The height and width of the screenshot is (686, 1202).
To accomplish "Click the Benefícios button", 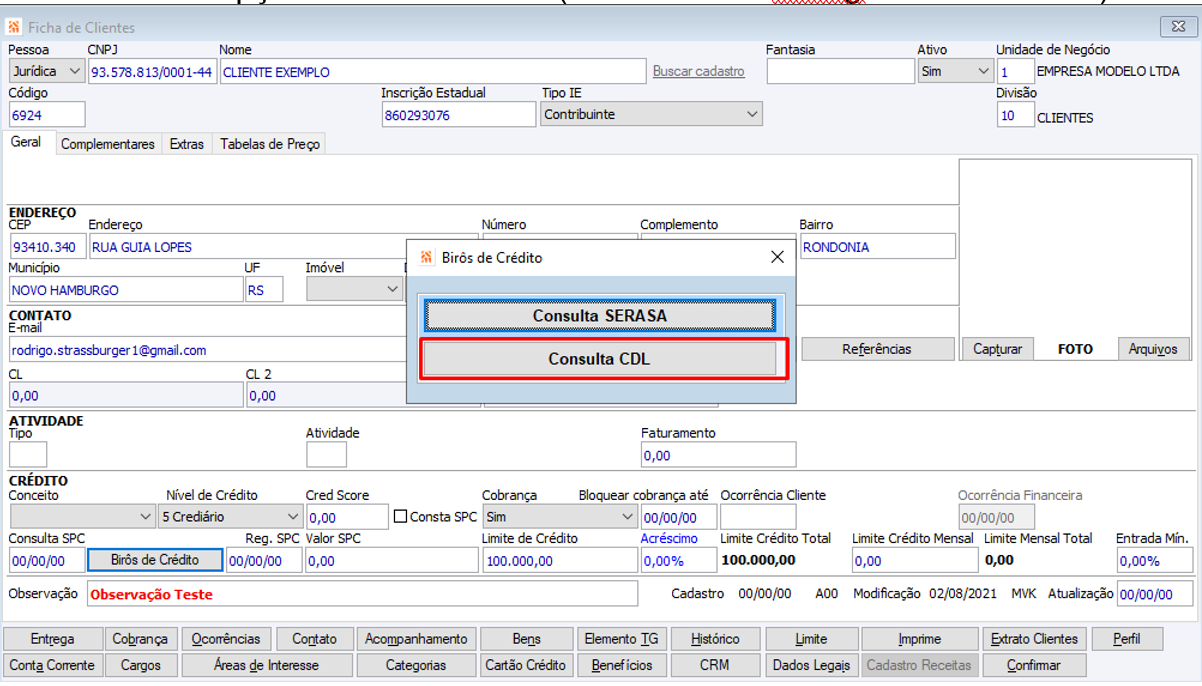I will tap(622, 665).
